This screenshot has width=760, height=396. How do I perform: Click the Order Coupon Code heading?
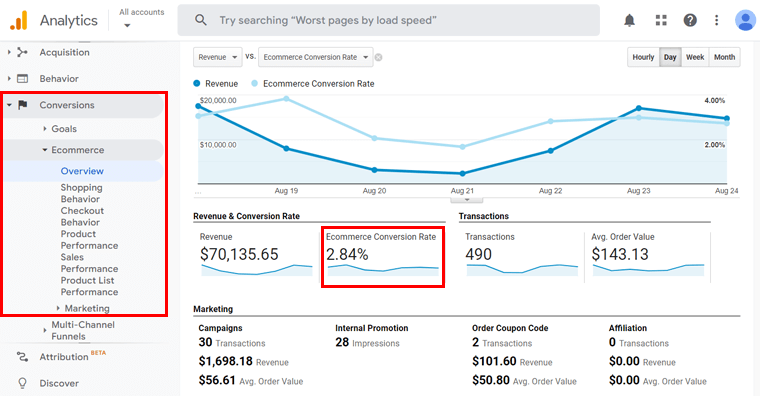click(x=510, y=328)
